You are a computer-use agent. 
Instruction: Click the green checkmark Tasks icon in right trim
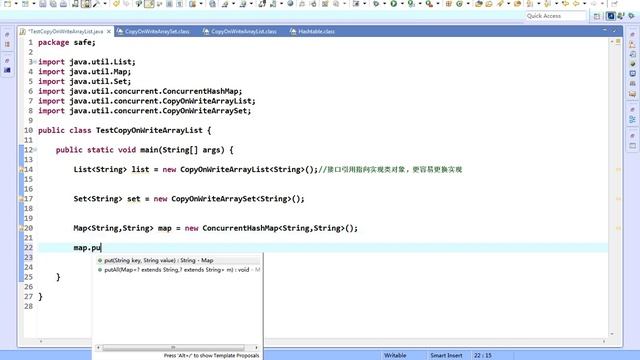click(x=632, y=64)
